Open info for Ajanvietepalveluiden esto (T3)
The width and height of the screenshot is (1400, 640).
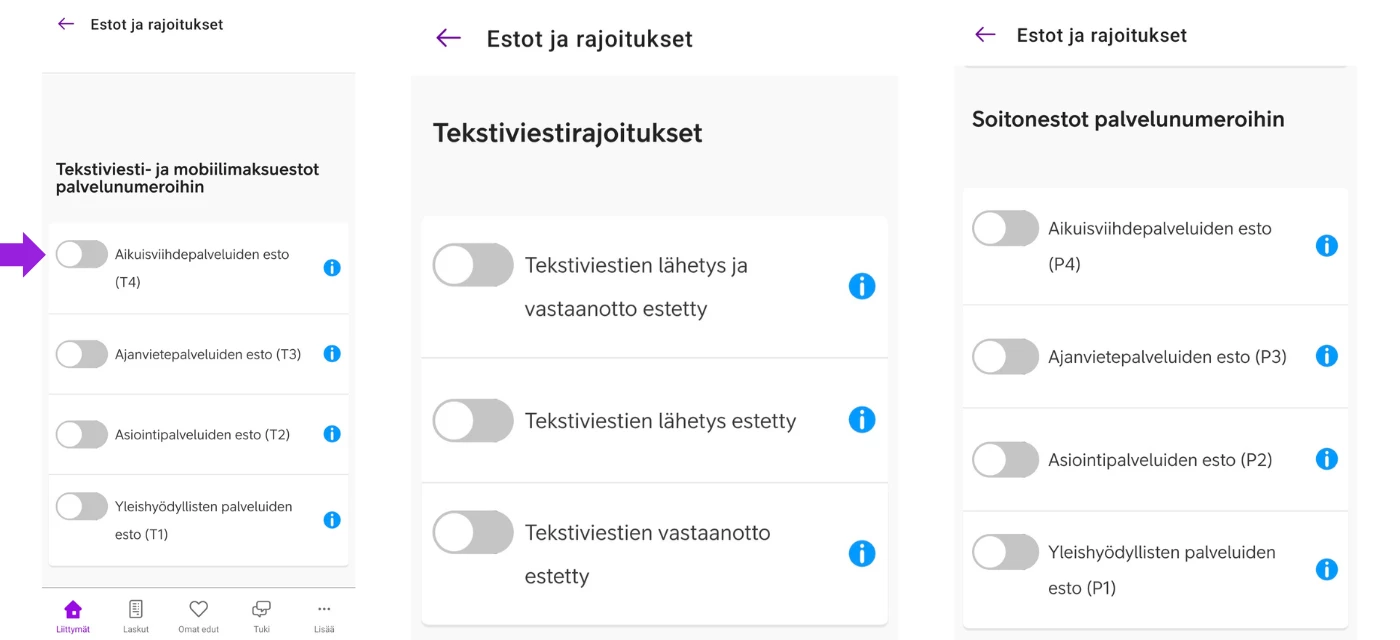(332, 354)
